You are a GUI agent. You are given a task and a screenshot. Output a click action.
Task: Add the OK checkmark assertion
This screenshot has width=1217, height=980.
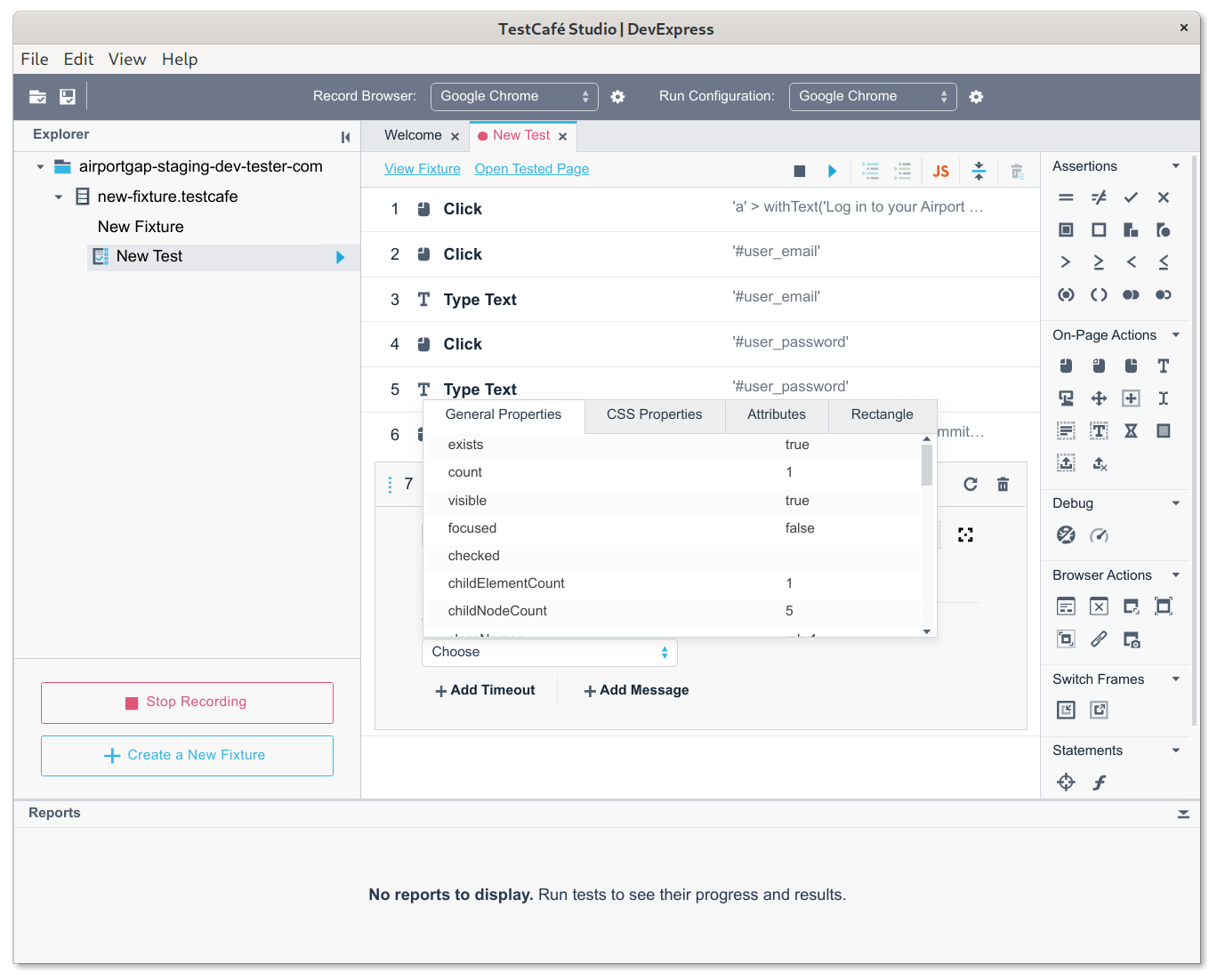pyautogui.click(x=1131, y=197)
